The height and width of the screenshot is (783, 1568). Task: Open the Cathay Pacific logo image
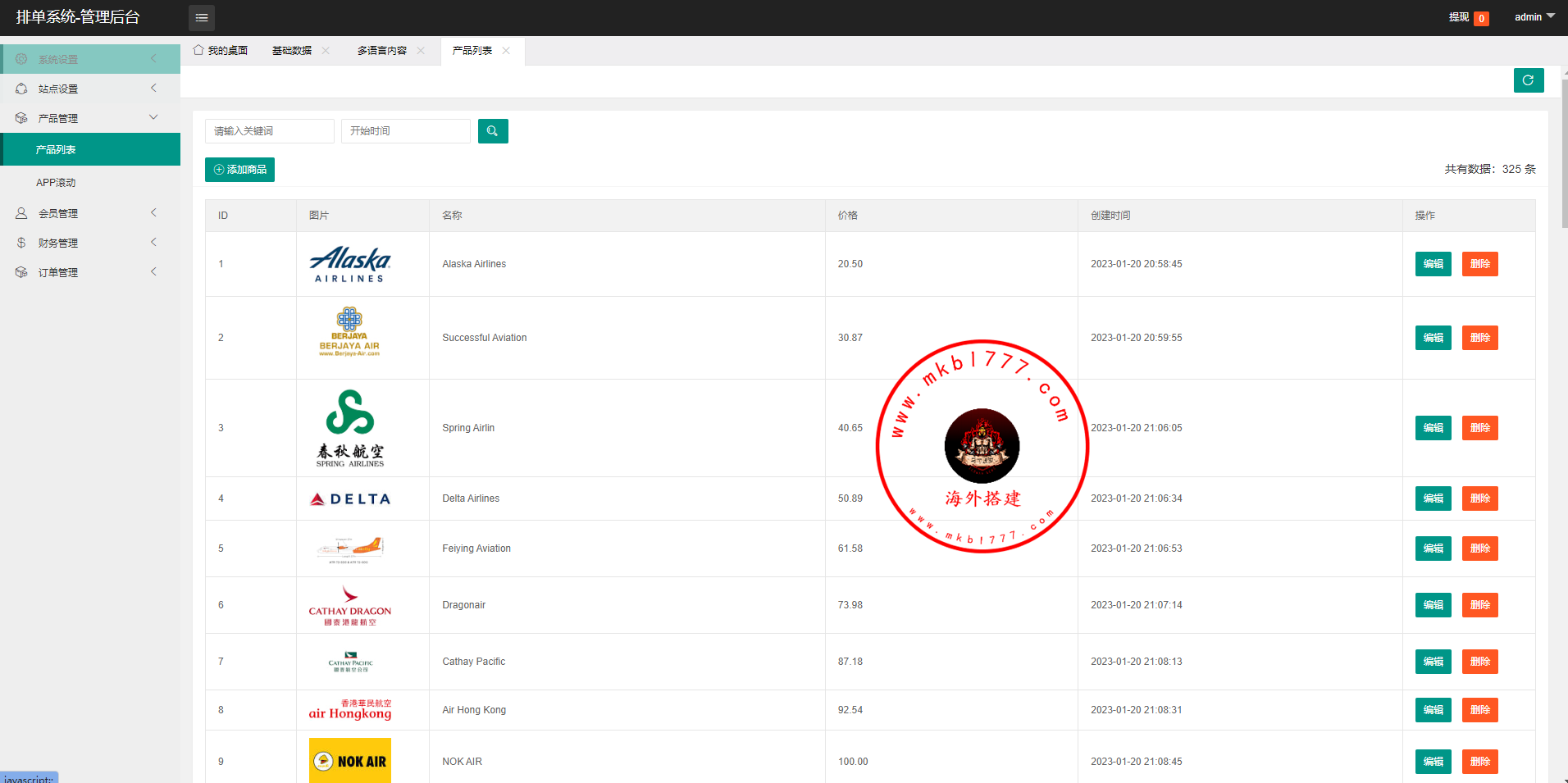[x=350, y=662]
